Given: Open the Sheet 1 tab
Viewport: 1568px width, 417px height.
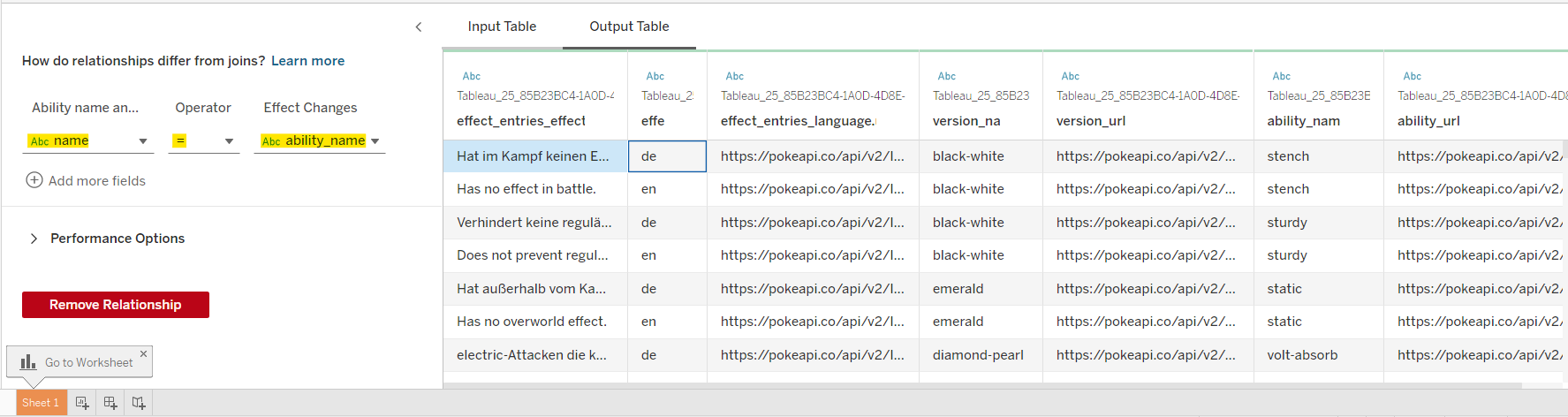Looking at the screenshot, I should coord(41,403).
